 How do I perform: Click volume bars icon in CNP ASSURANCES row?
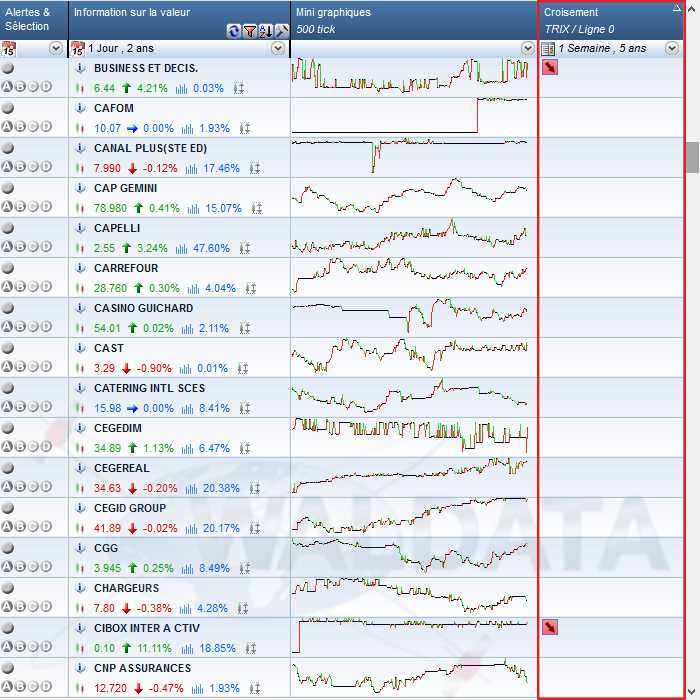(x=198, y=688)
